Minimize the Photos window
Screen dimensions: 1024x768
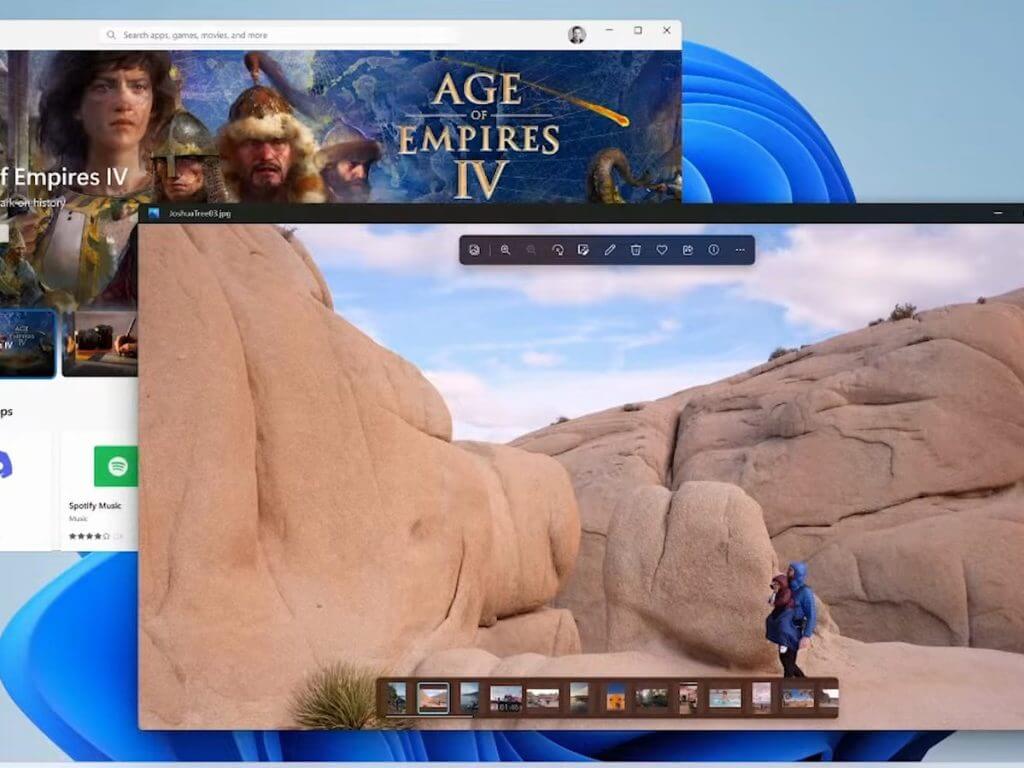[x=997, y=213]
